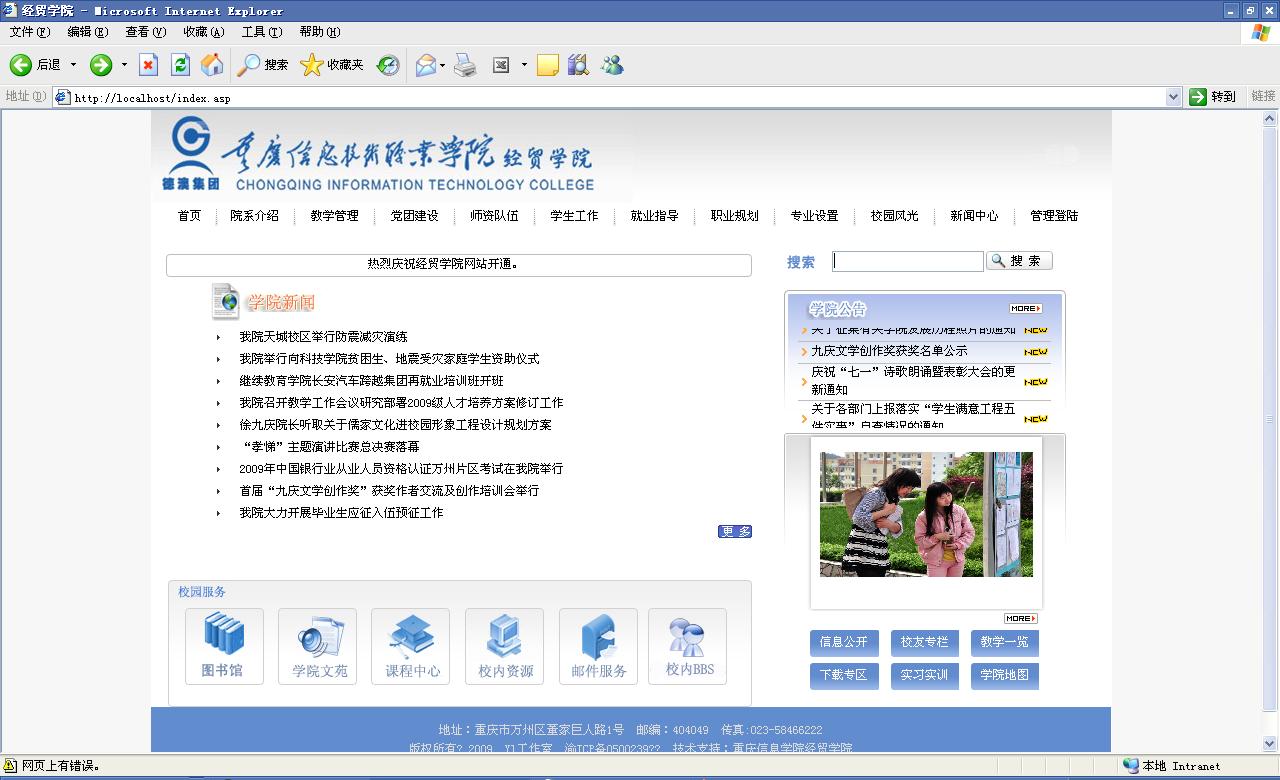The width and height of the screenshot is (1280, 780).
Task: Select the 就业指导 navigation tab
Action: pyautogui.click(x=654, y=216)
